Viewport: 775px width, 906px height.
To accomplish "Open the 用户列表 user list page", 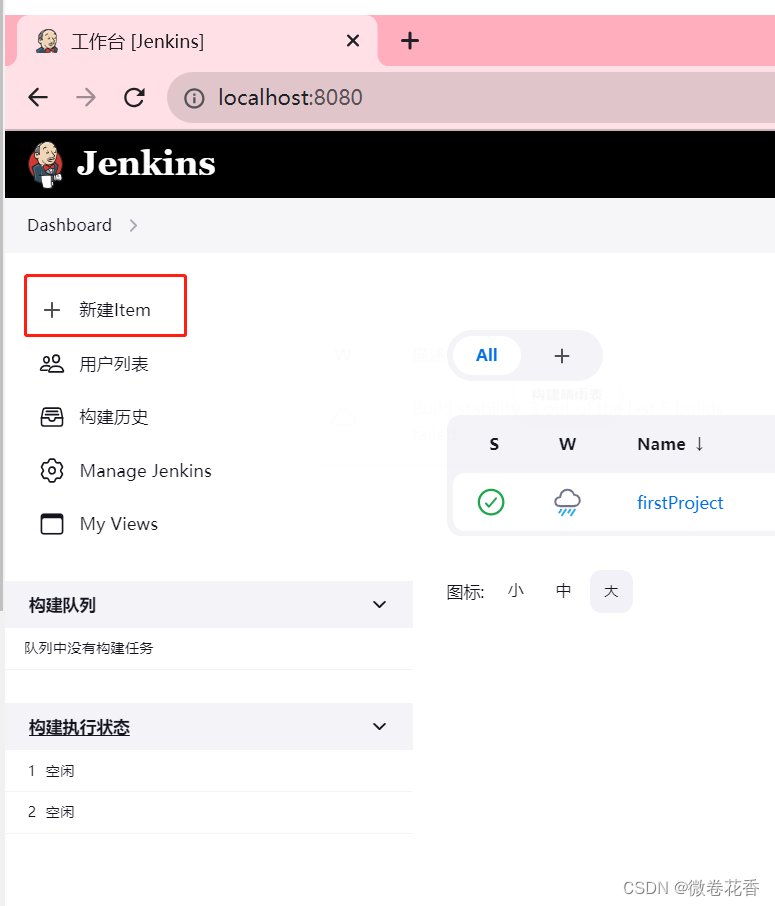I will click(x=114, y=364).
